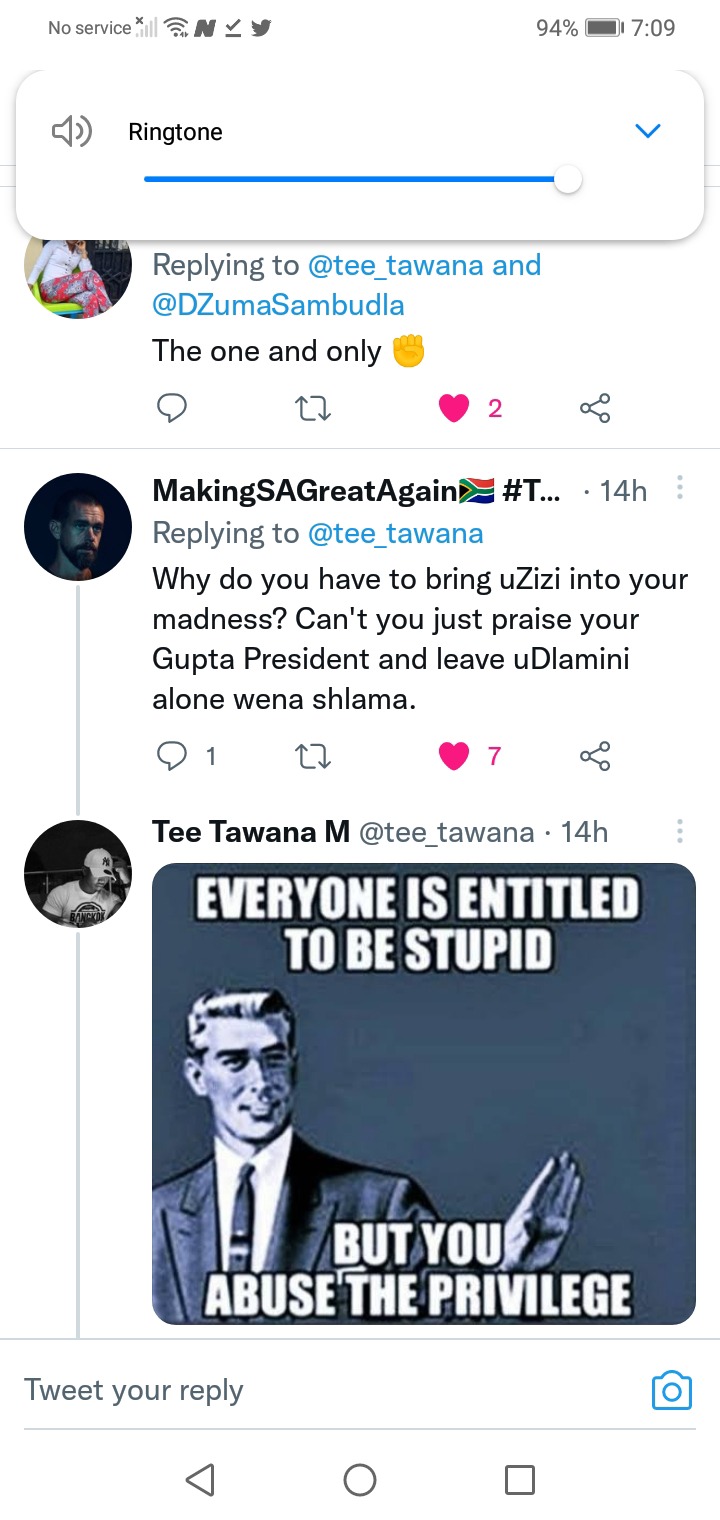
Task: Adjust the Ringtone volume slider
Action: [362, 180]
